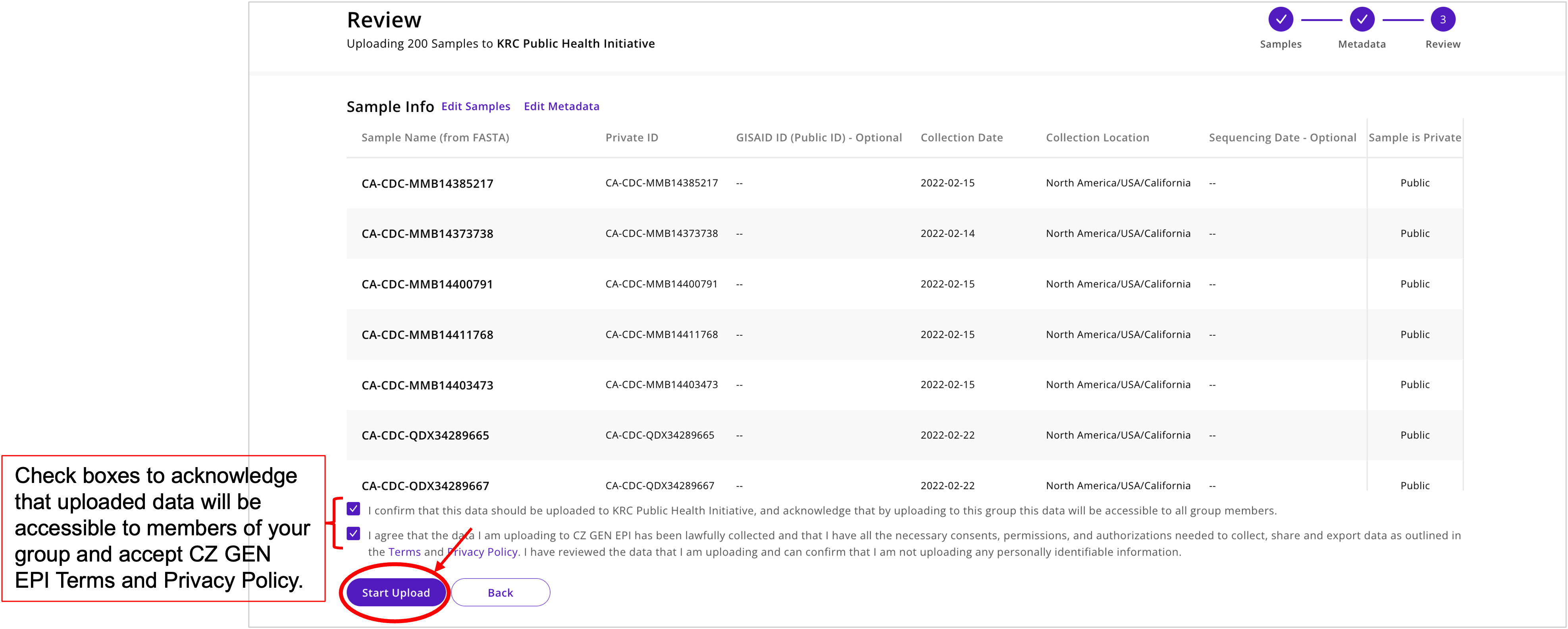The image size is (1568, 629).
Task: Click Private ID cell CA-CDC-MMB14403473
Action: (x=662, y=385)
